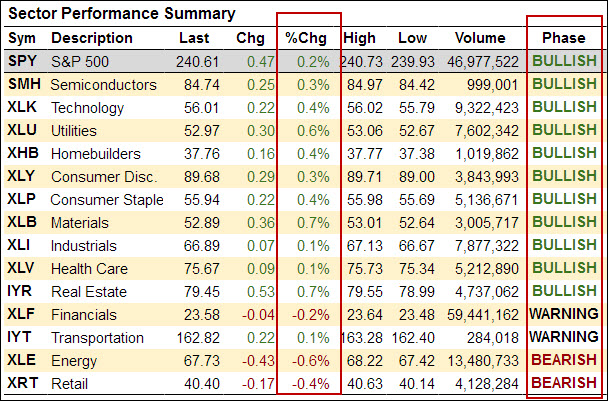Click the High column header
The width and height of the screenshot is (608, 401).
(x=359, y=38)
